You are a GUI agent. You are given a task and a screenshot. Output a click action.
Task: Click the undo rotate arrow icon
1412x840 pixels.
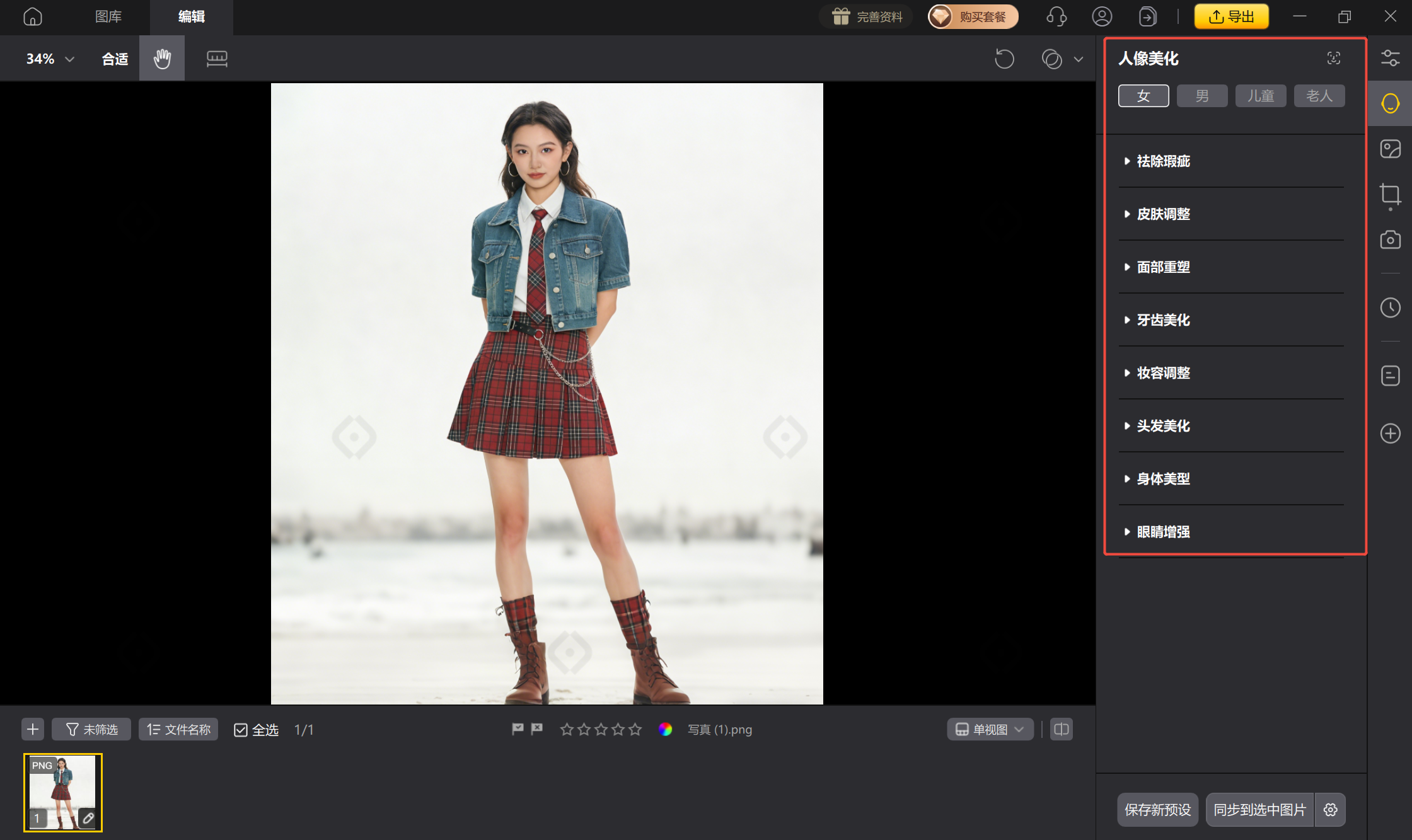point(1004,59)
